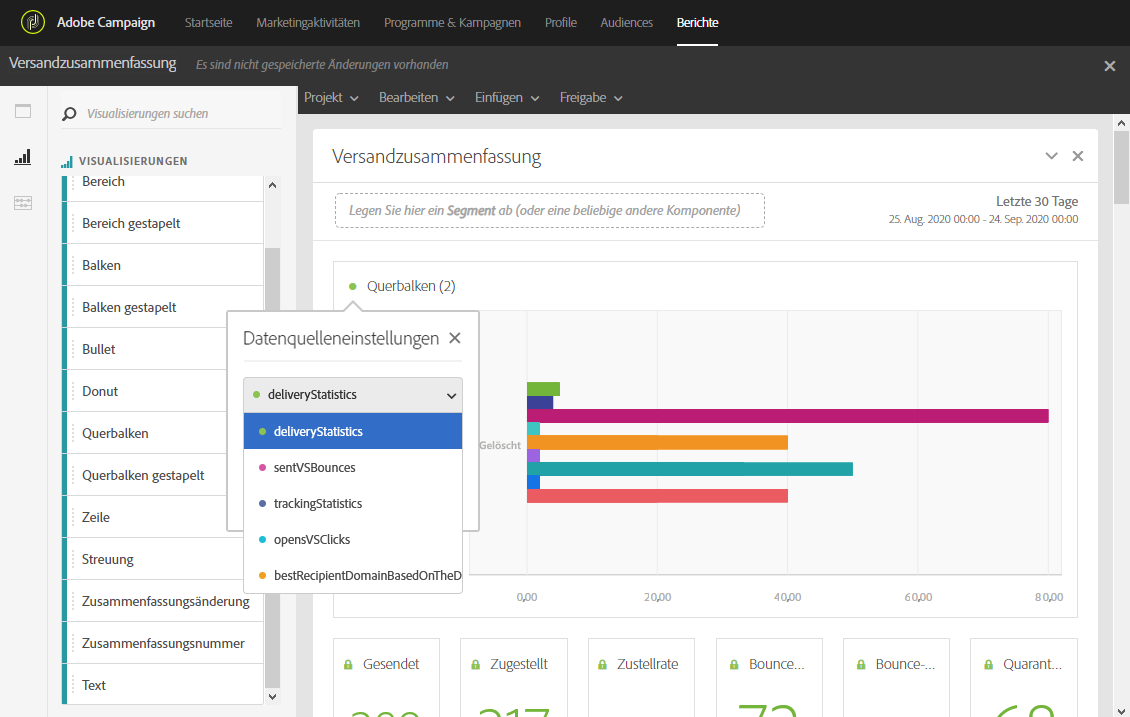The height and width of the screenshot is (717, 1130).
Task: Click green dot beside Querbalken (2) title
Action: [x=352, y=286]
